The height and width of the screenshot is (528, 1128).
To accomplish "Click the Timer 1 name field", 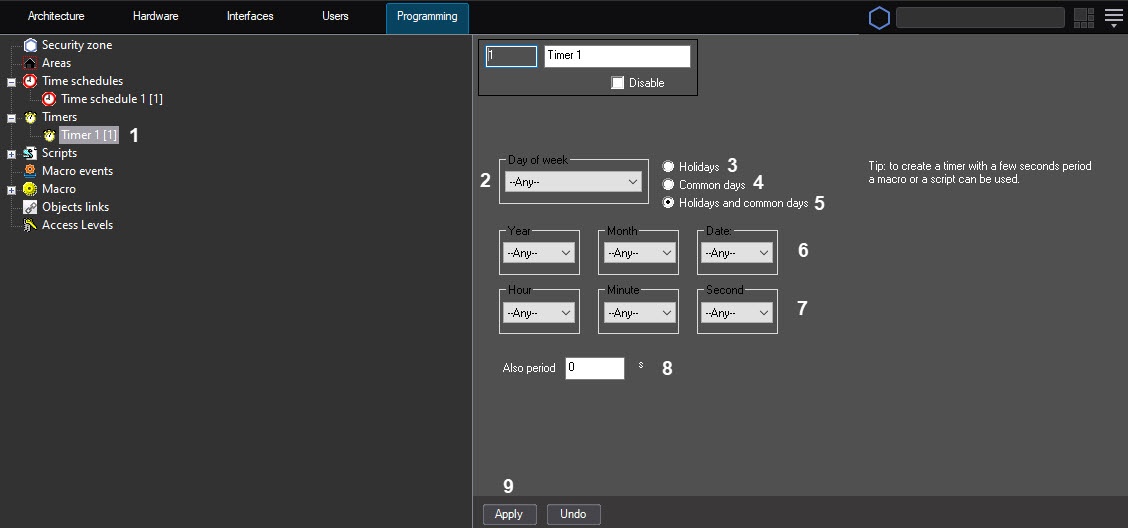I will tap(617, 56).
